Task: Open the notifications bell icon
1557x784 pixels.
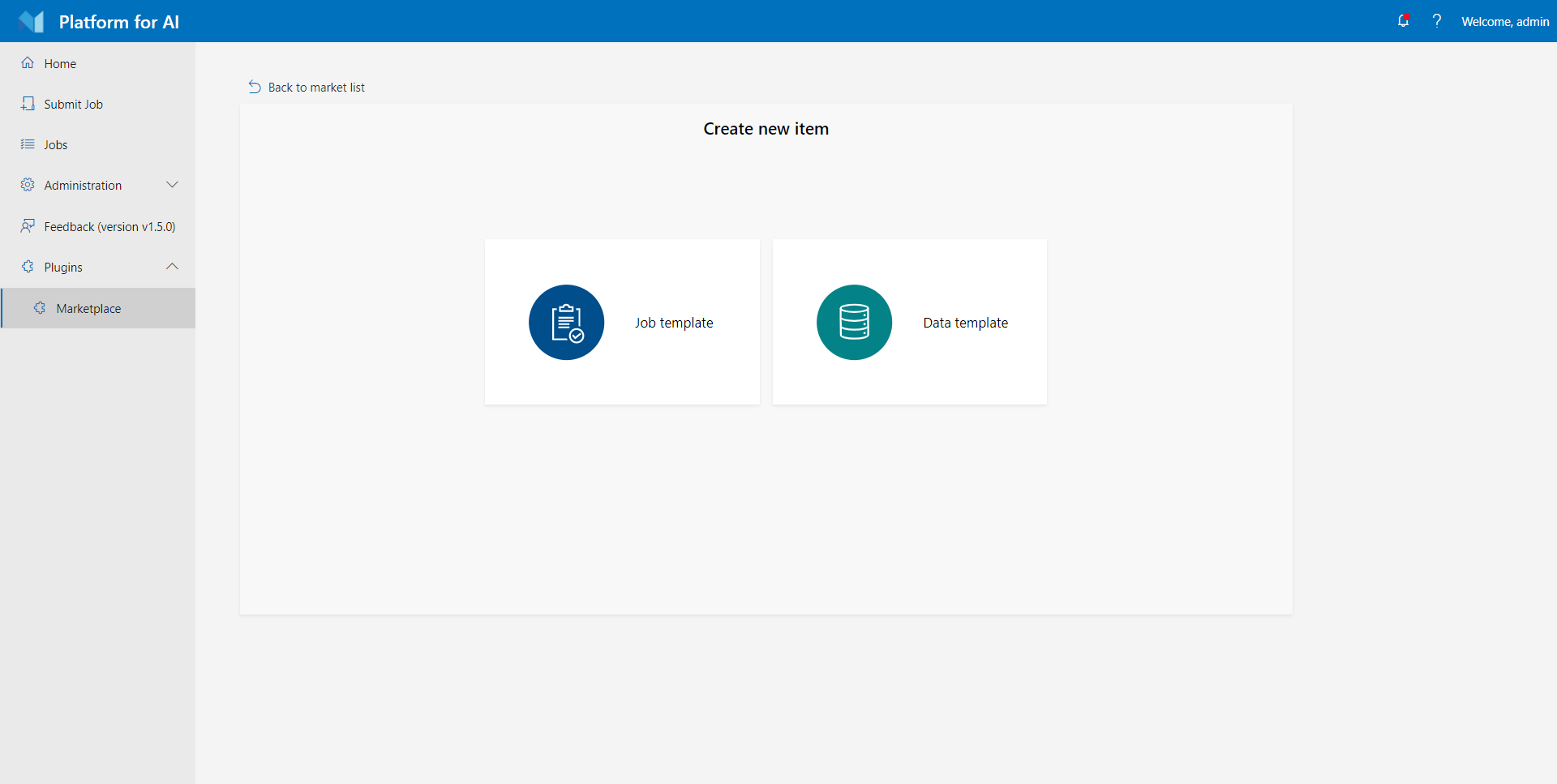Action: [1403, 21]
